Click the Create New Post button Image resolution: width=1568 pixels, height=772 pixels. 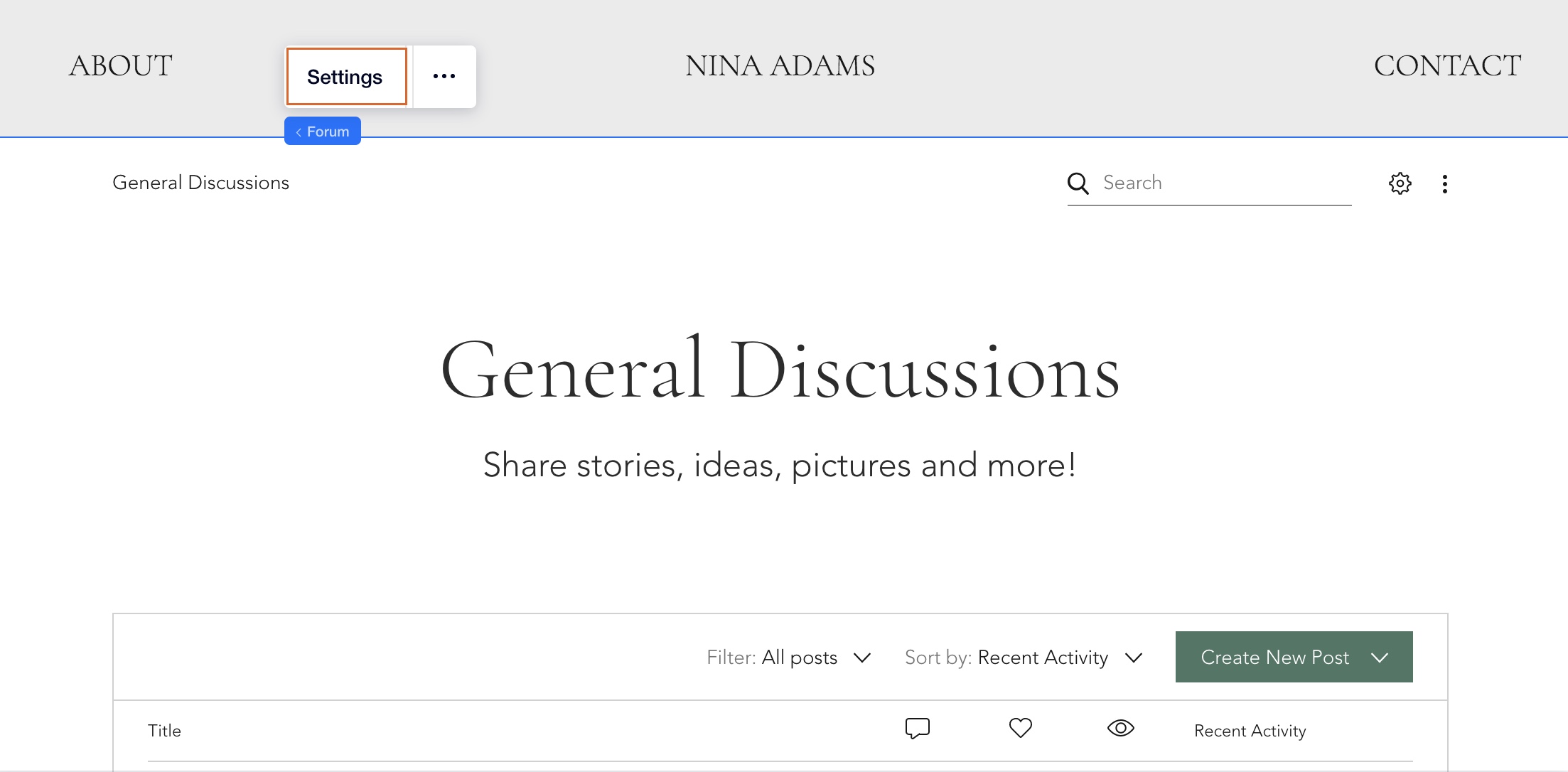click(x=1274, y=658)
